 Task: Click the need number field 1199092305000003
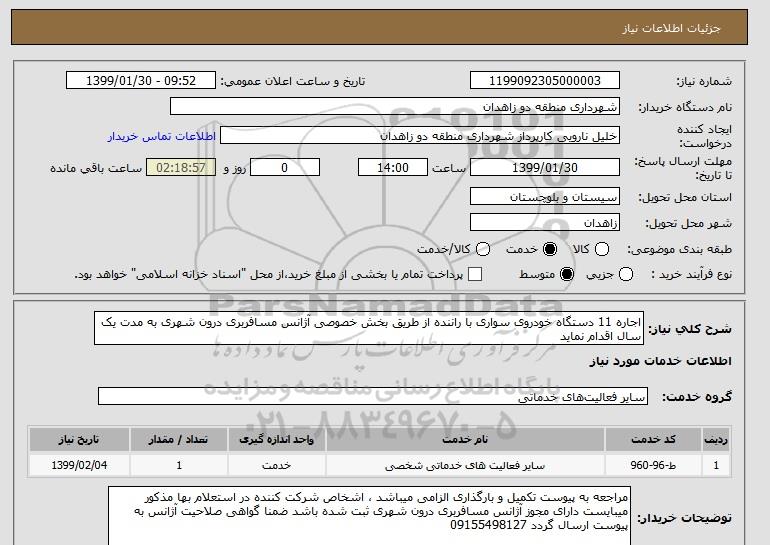tap(545, 81)
